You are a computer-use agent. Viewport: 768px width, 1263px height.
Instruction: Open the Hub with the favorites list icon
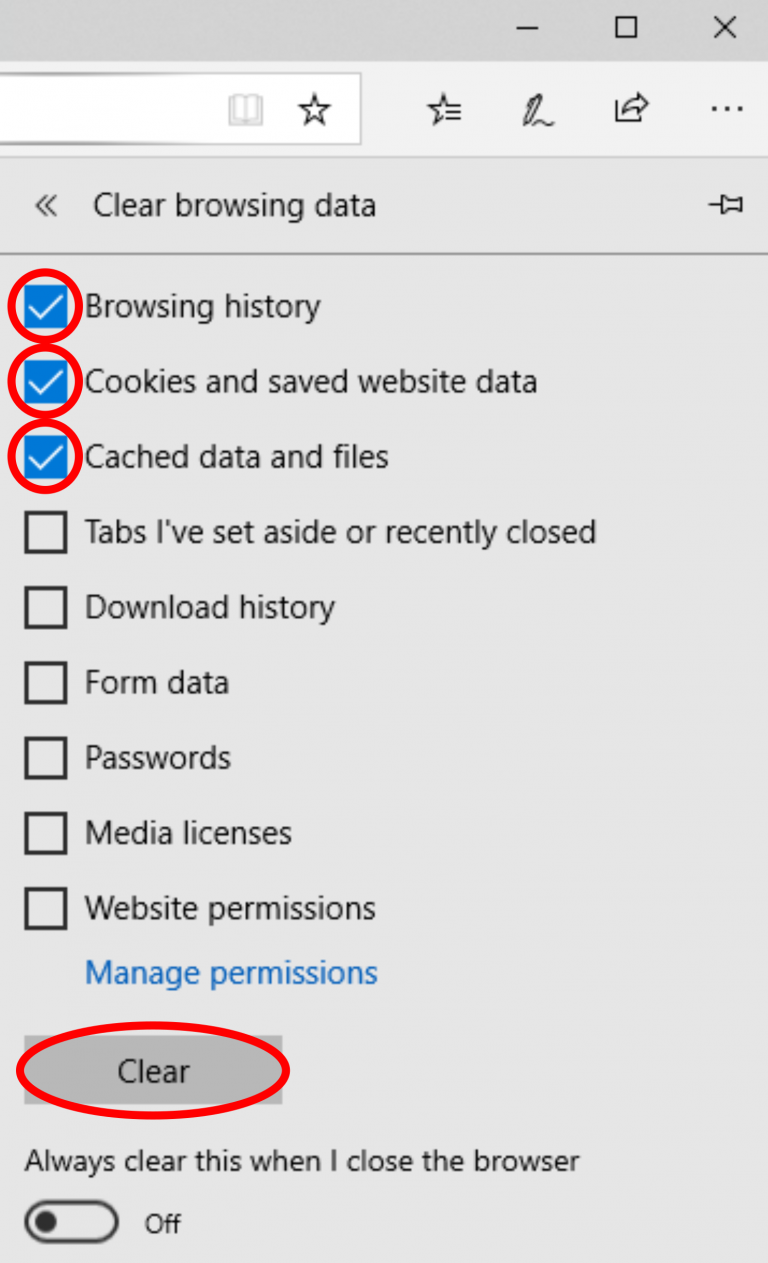point(445,109)
